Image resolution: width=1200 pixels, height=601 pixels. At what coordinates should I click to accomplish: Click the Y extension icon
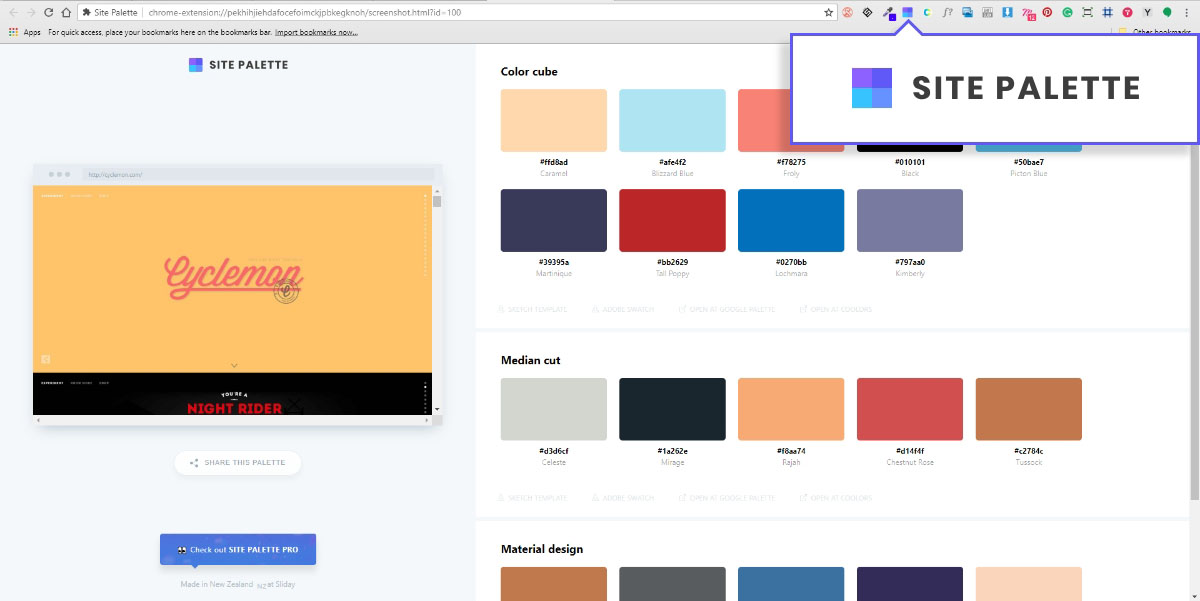(x=1147, y=13)
